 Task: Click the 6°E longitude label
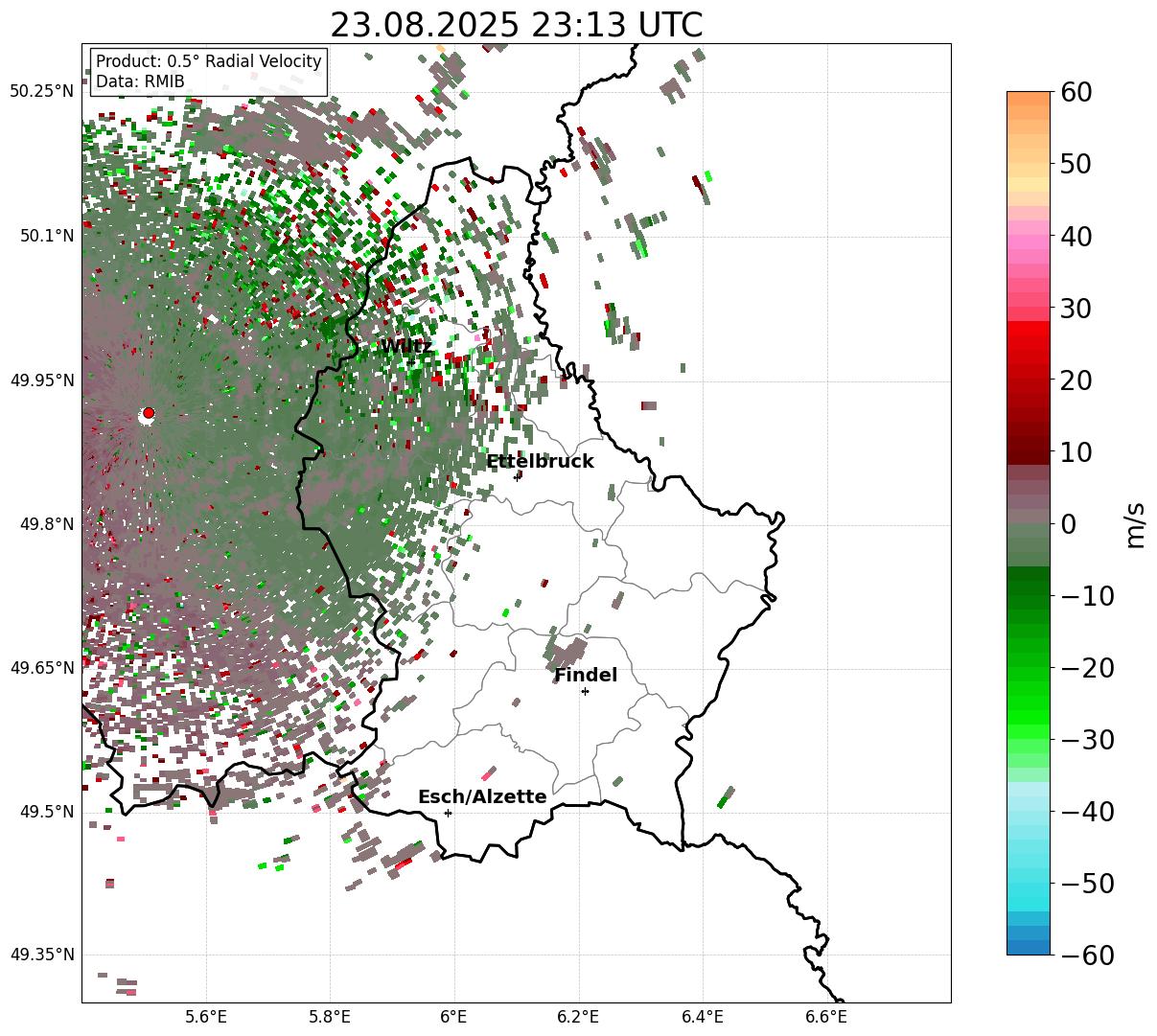tap(454, 1018)
